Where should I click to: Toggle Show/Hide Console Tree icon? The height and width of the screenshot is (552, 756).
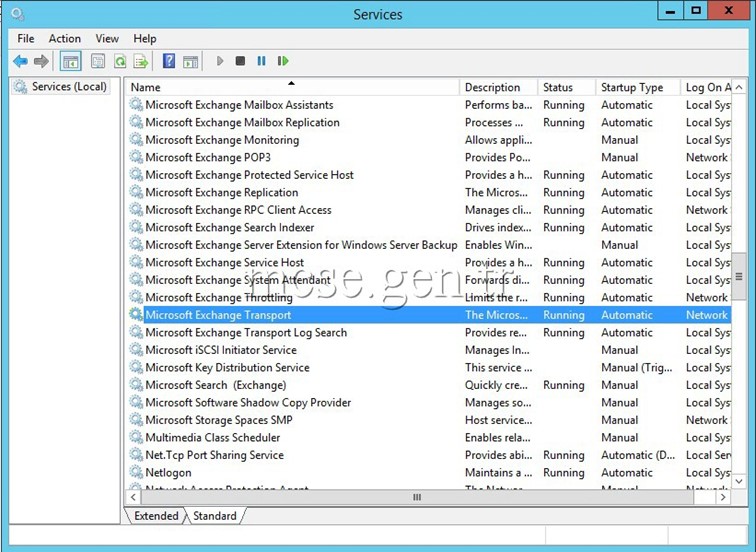71,61
